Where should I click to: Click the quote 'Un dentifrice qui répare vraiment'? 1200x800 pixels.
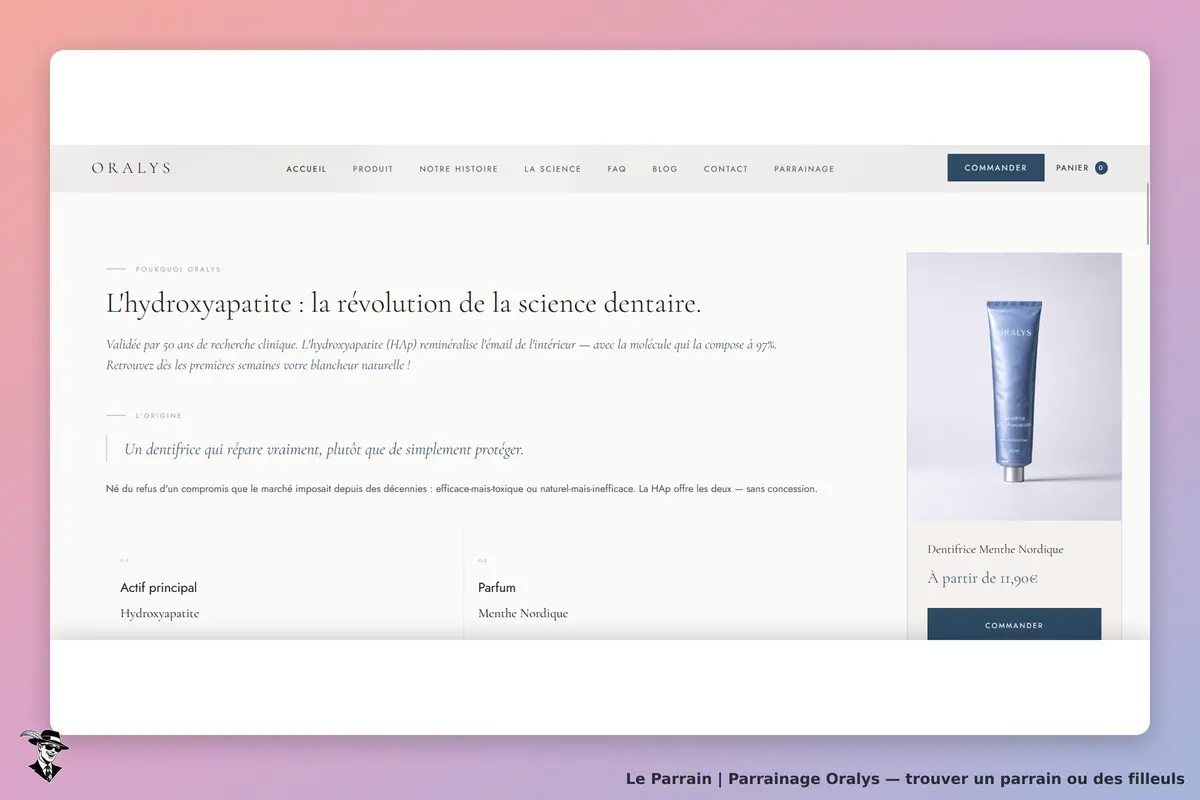(x=324, y=450)
